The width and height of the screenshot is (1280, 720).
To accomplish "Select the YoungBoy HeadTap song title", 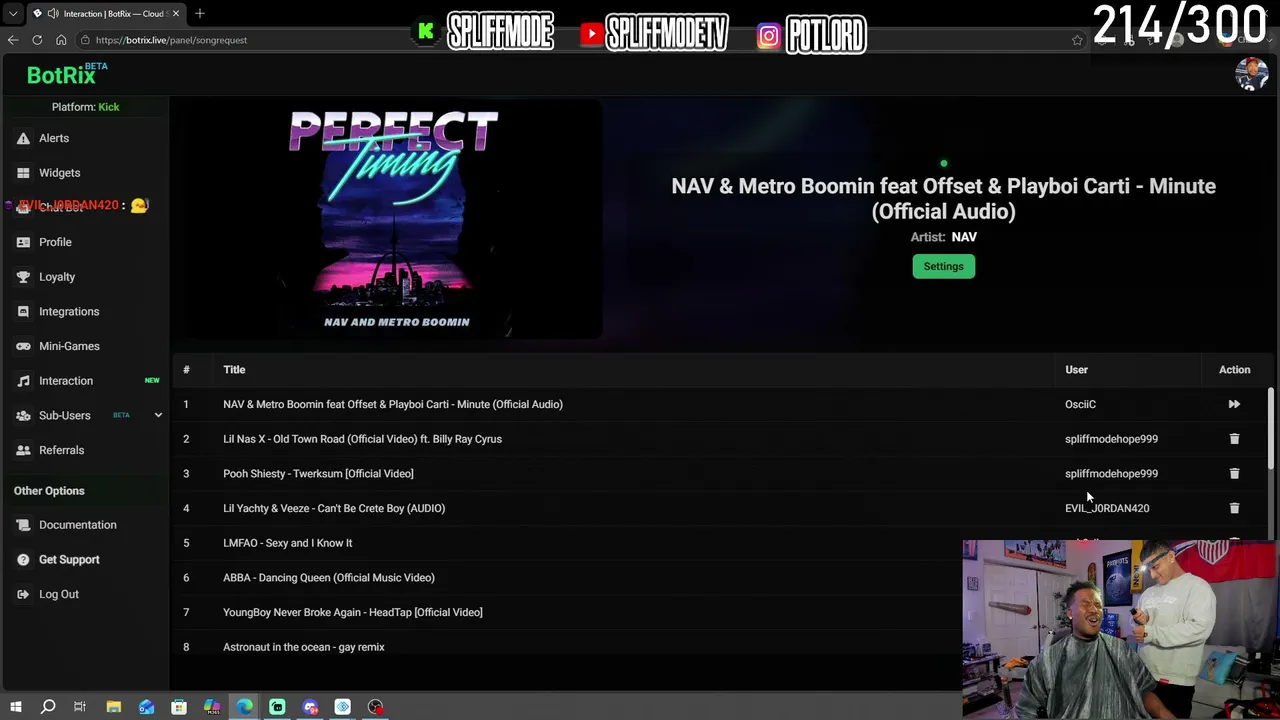I will 353,612.
